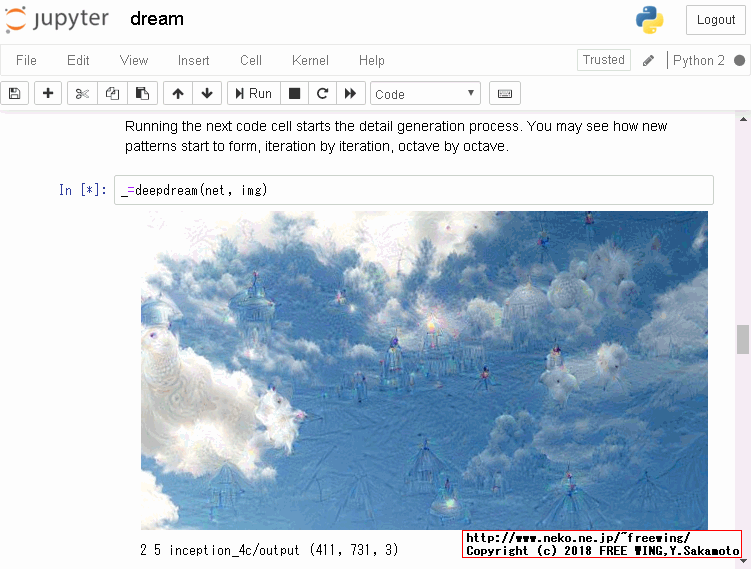Restart kernel and rerun all with fast-forward icon
This screenshot has width=751, height=569.
coord(350,94)
